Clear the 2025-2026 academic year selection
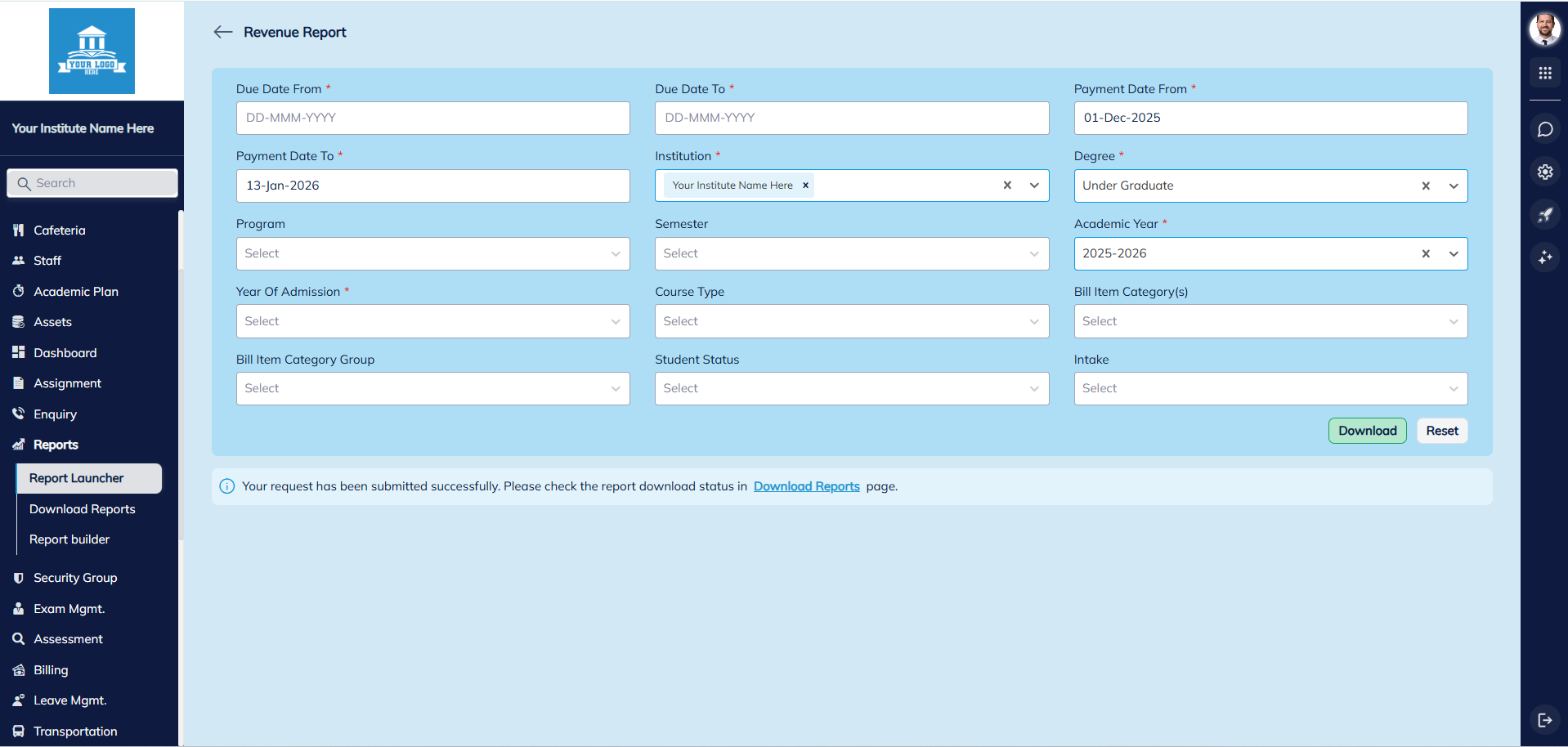 pyautogui.click(x=1425, y=253)
